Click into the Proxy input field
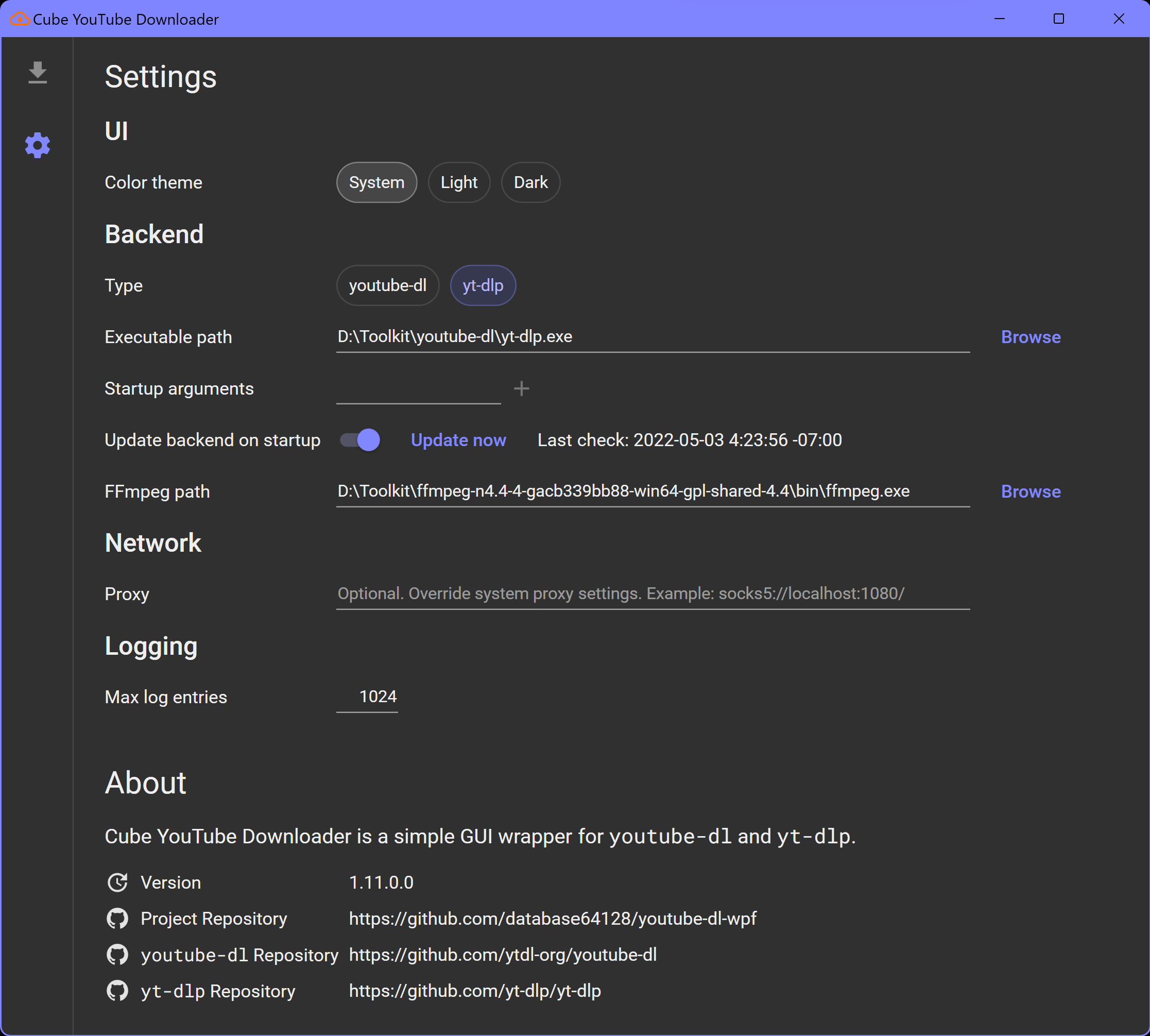The image size is (1150, 1036). (x=652, y=593)
